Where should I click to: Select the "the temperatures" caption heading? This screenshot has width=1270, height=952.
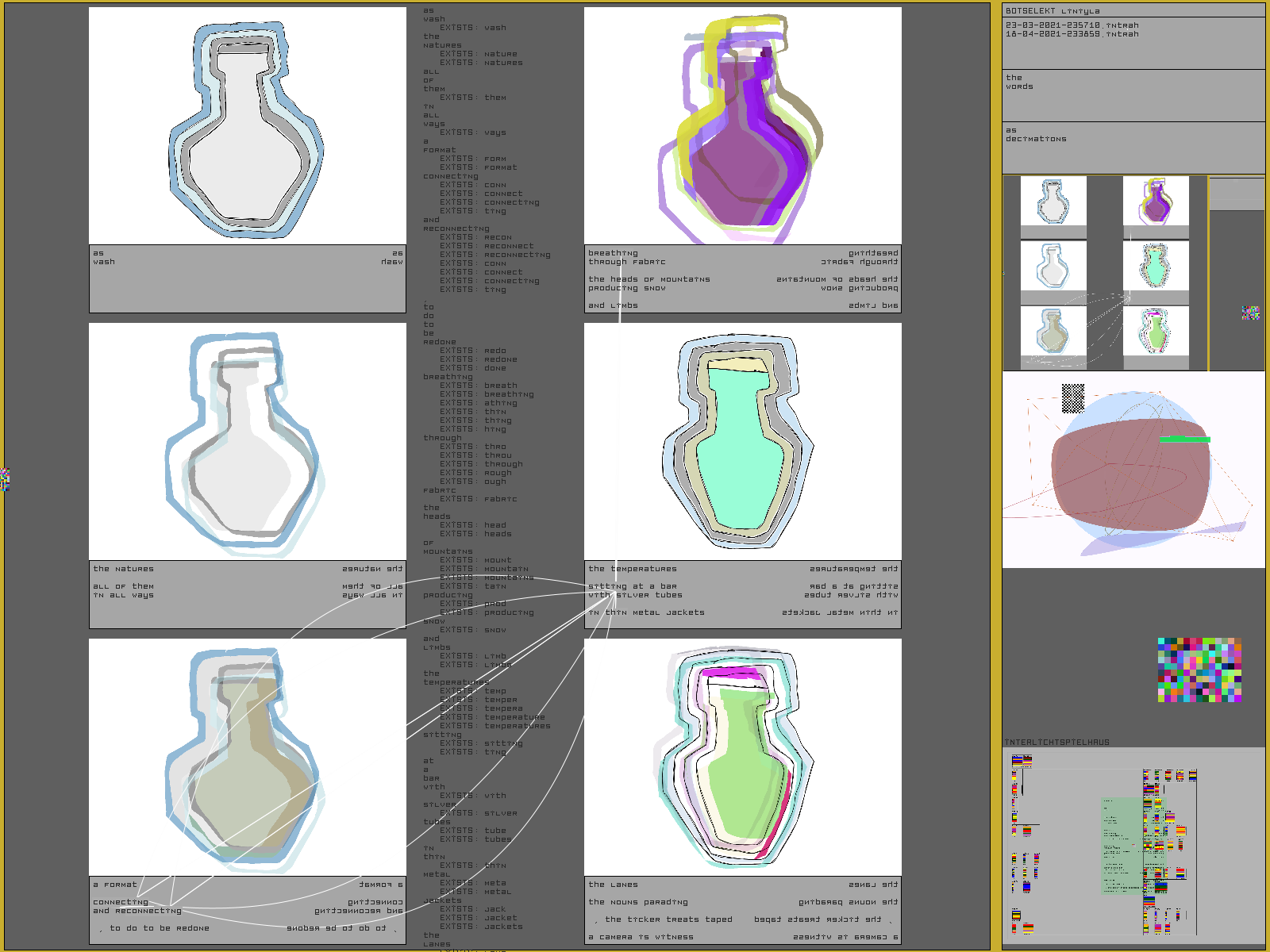click(633, 569)
